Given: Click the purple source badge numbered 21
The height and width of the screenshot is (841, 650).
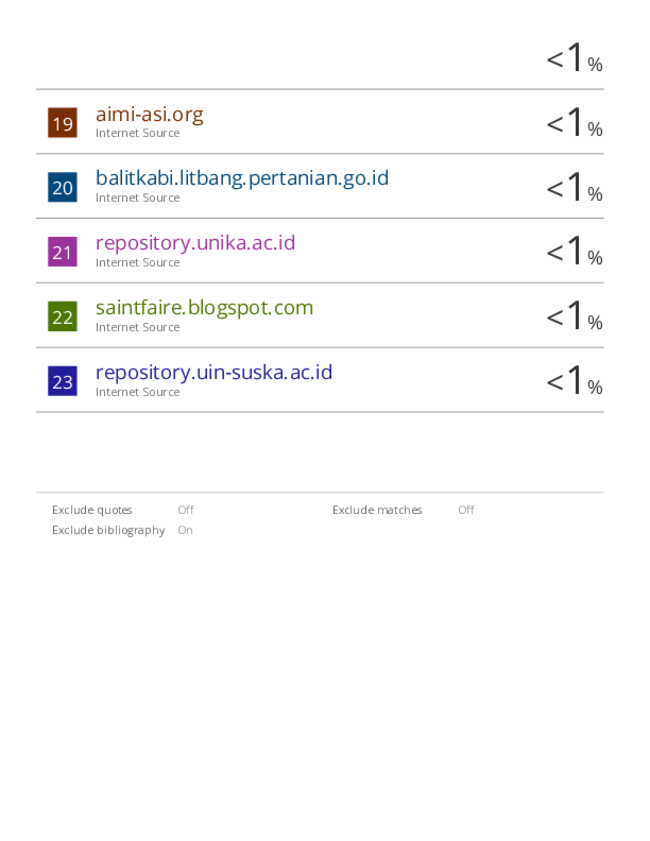Looking at the screenshot, I should click(62, 252).
